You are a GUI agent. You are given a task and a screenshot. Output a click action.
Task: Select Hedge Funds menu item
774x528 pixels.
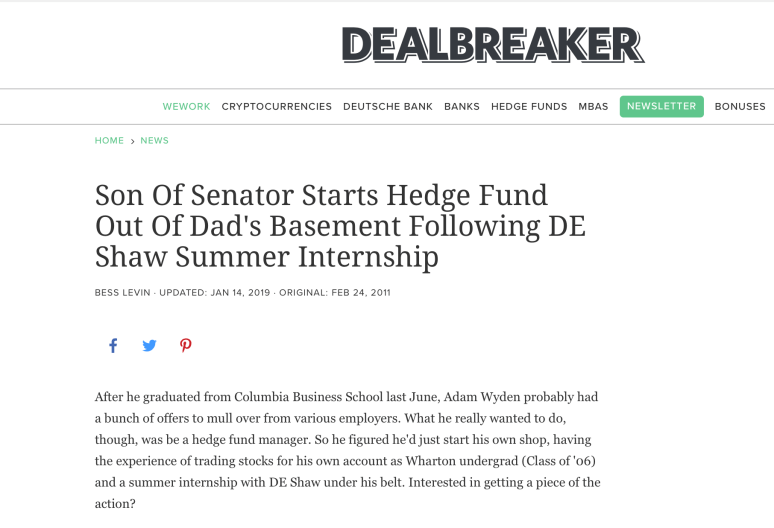coord(529,107)
